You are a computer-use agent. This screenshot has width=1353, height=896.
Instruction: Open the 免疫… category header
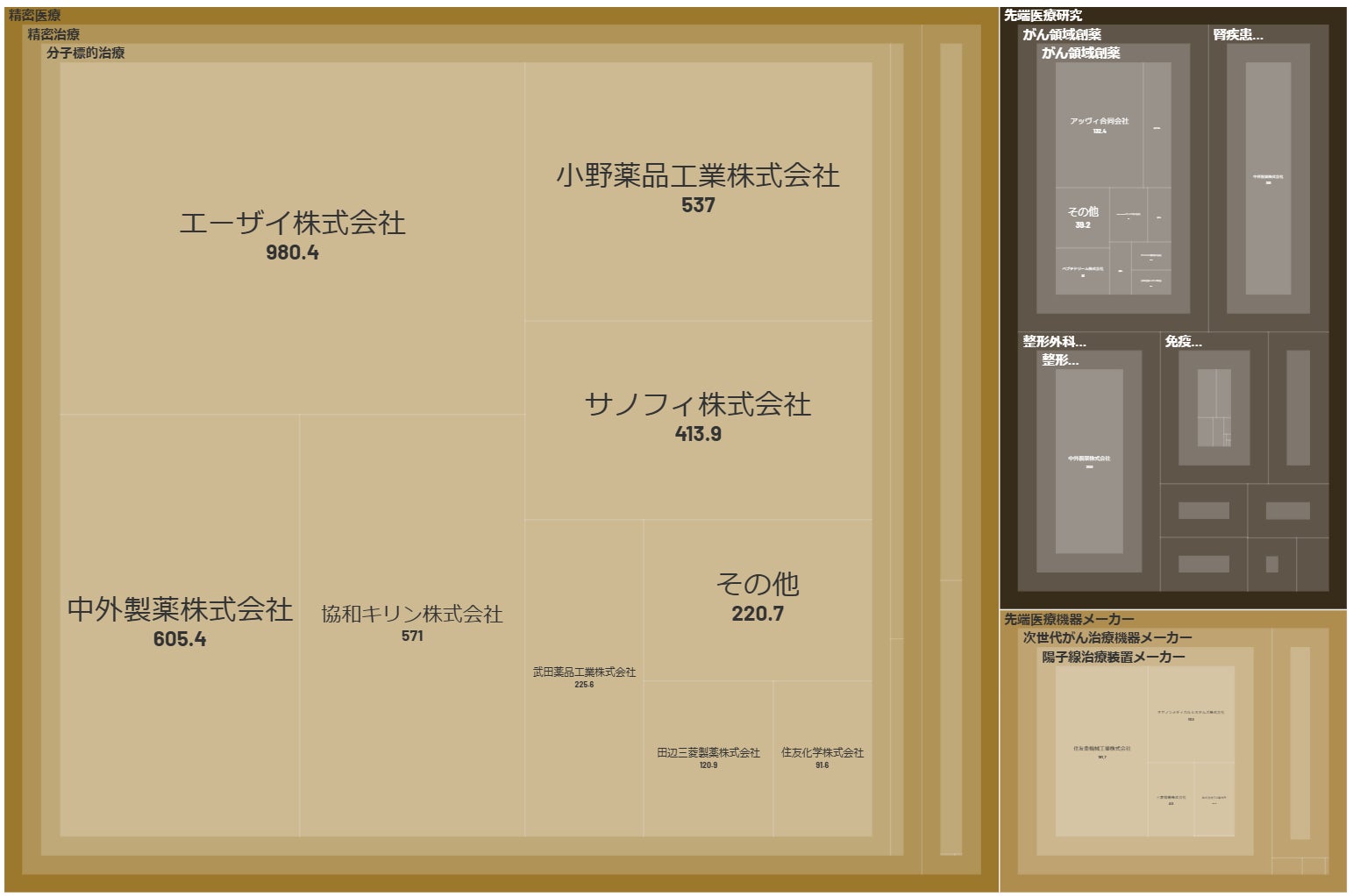click(x=1183, y=341)
